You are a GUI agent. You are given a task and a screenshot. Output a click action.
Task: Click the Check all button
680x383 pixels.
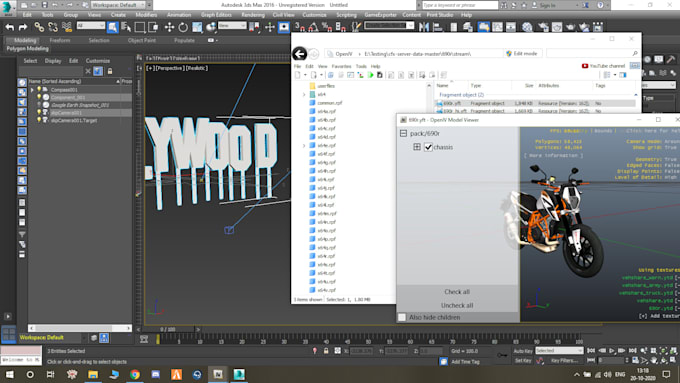[457, 292]
